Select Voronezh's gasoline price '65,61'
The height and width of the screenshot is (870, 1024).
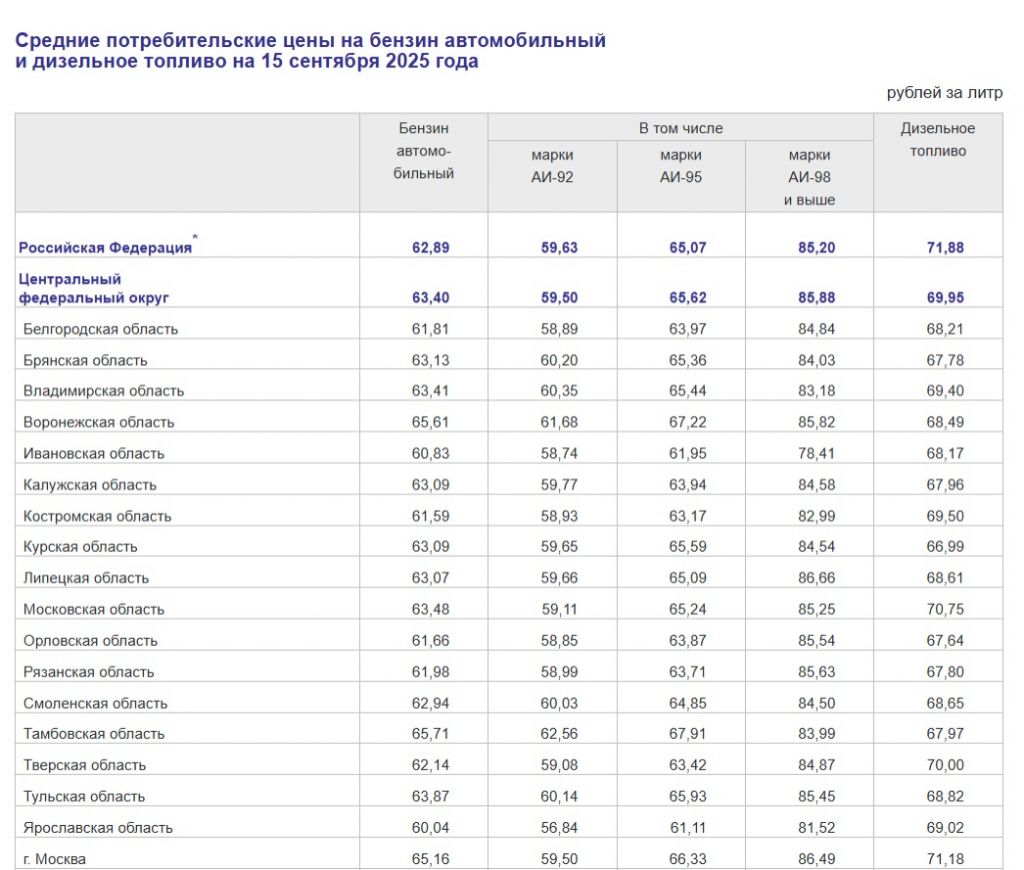[x=430, y=422]
